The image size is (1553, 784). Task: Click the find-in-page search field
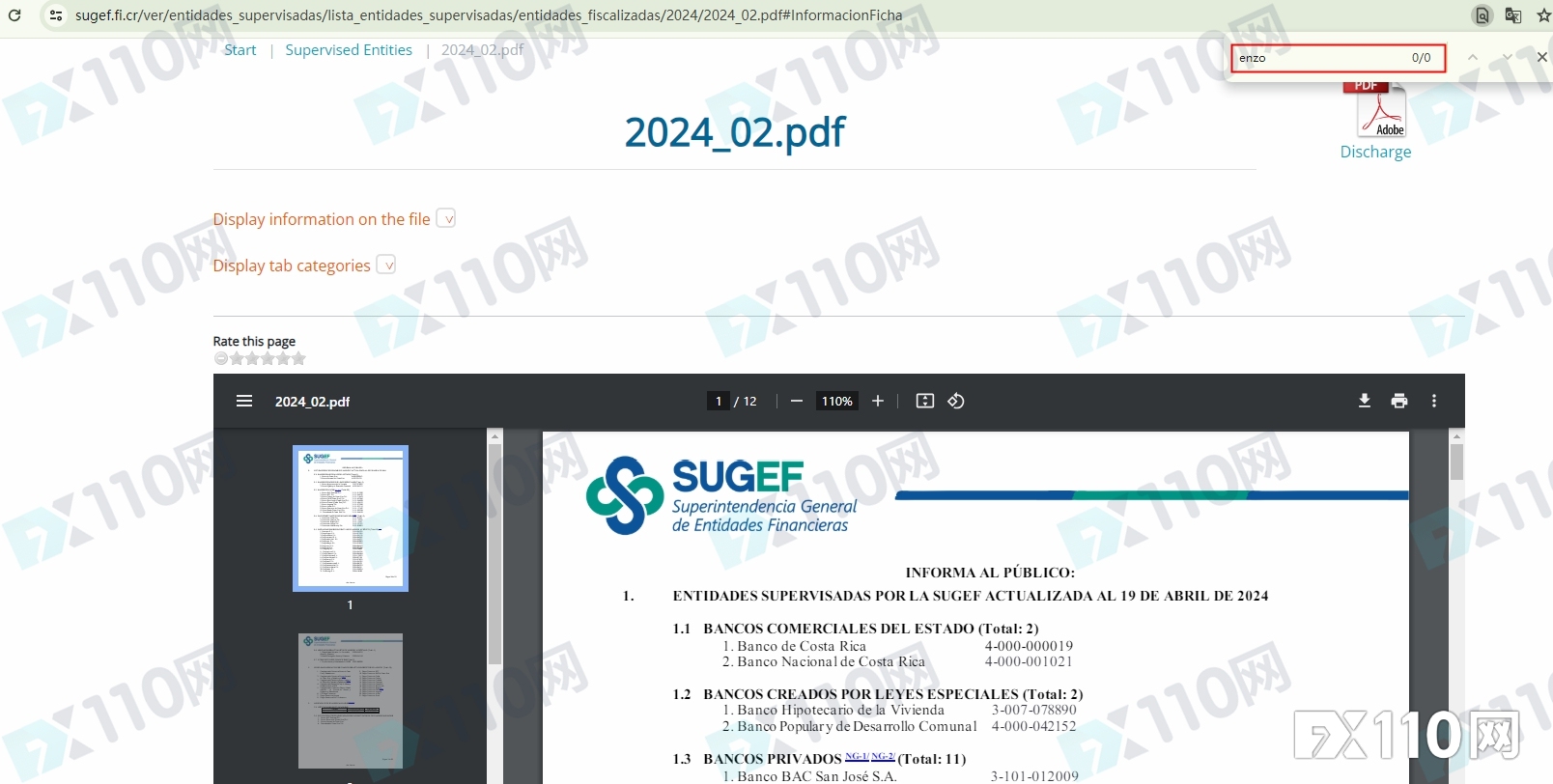(1338, 58)
